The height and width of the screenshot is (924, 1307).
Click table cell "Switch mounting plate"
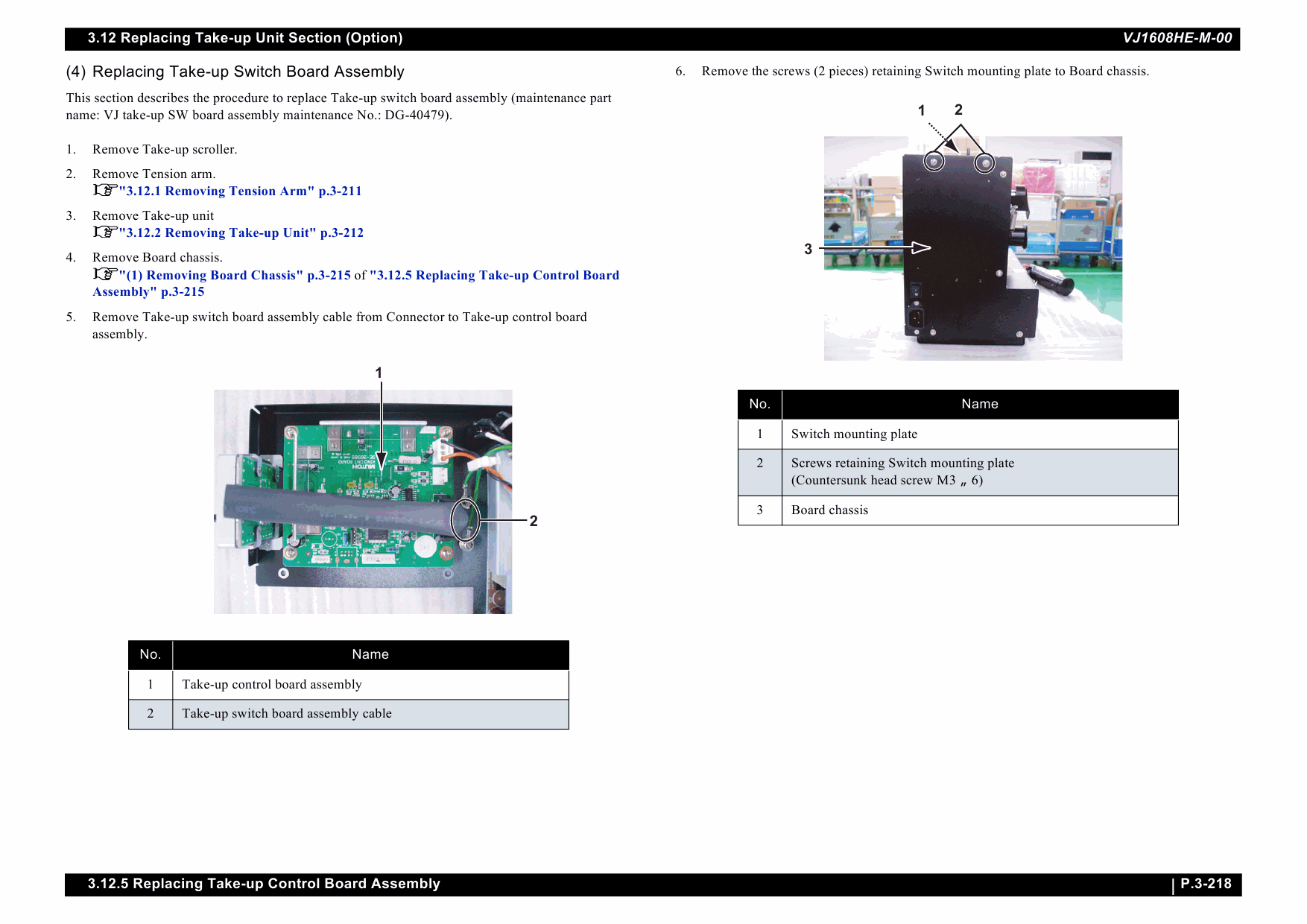980,434
